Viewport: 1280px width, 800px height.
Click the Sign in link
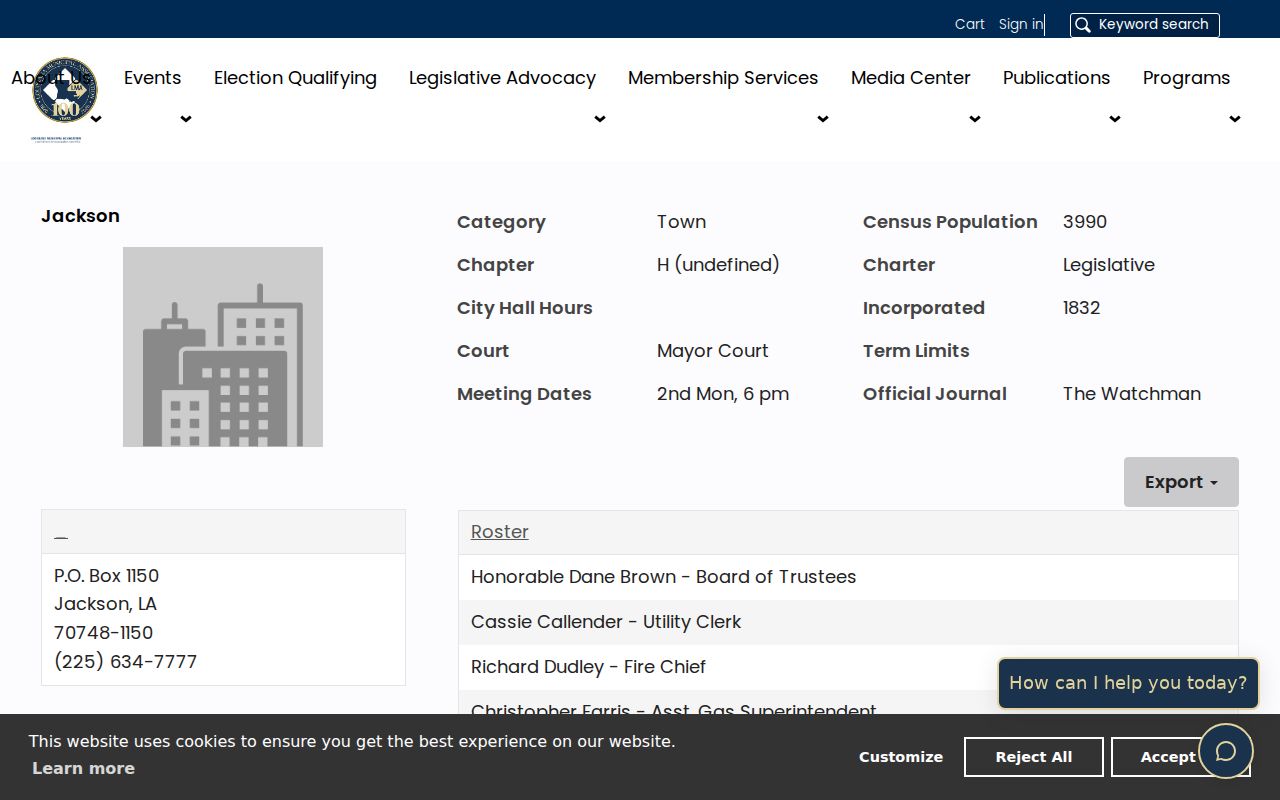(1020, 24)
